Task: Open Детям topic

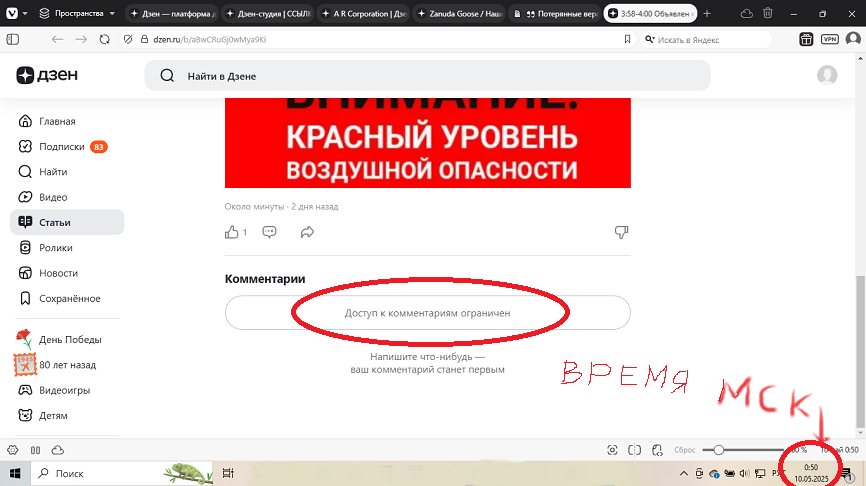Action: (x=67, y=415)
